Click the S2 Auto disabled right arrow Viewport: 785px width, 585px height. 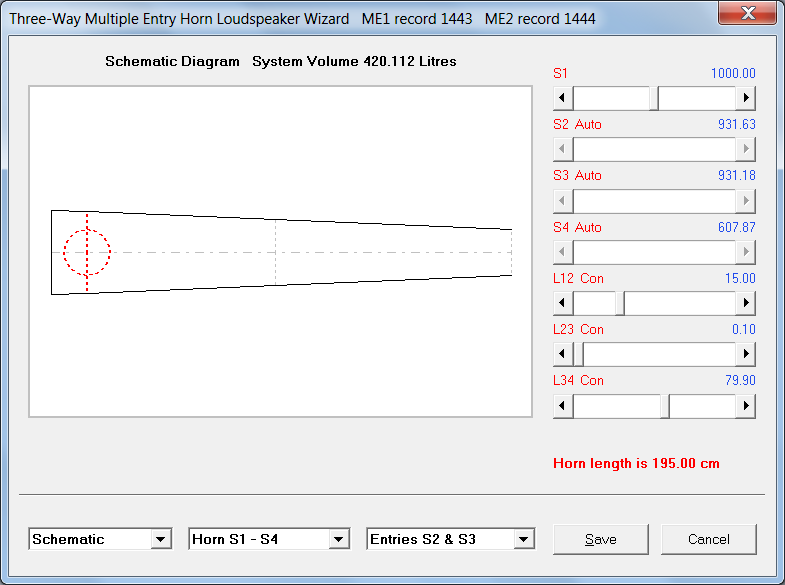(x=745, y=149)
